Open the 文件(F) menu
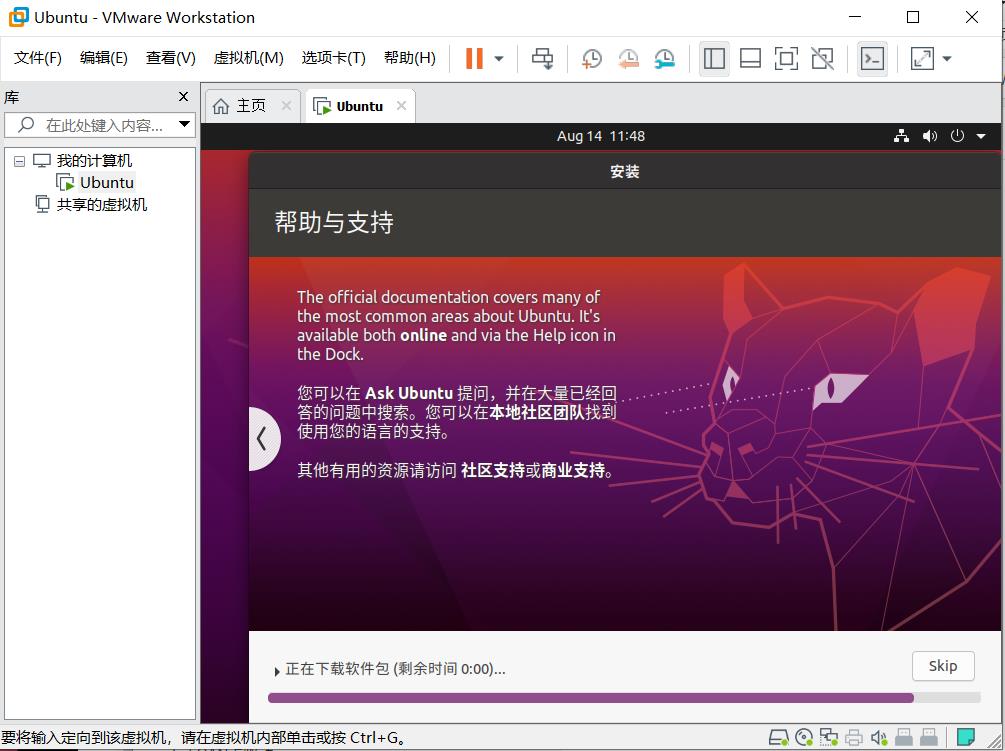This screenshot has height=751, width=1005. 38,58
